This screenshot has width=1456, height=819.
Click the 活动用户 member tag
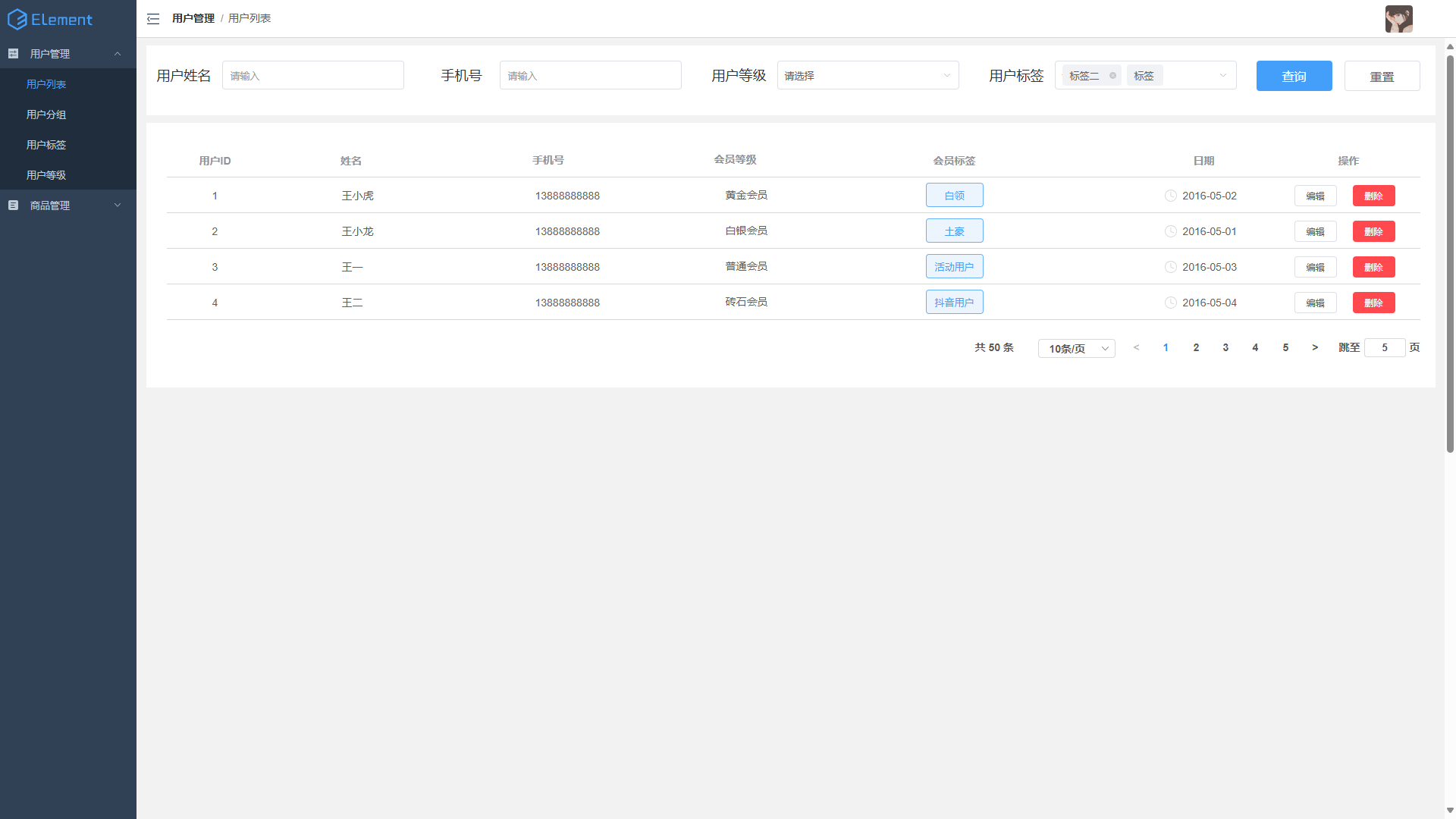pyautogui.click(x=954, y=266)
